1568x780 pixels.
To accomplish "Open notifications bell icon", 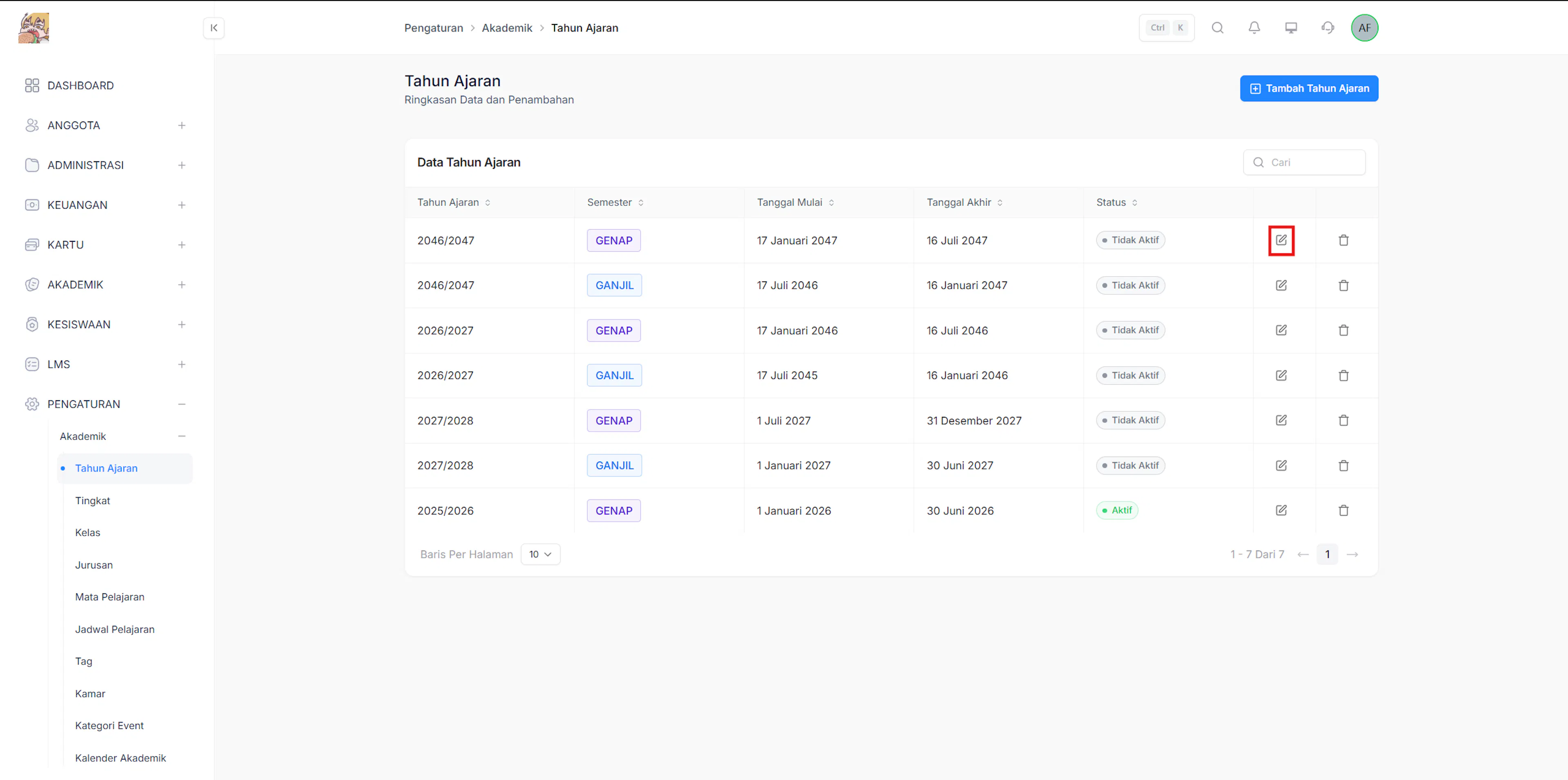I will 1254,28.
